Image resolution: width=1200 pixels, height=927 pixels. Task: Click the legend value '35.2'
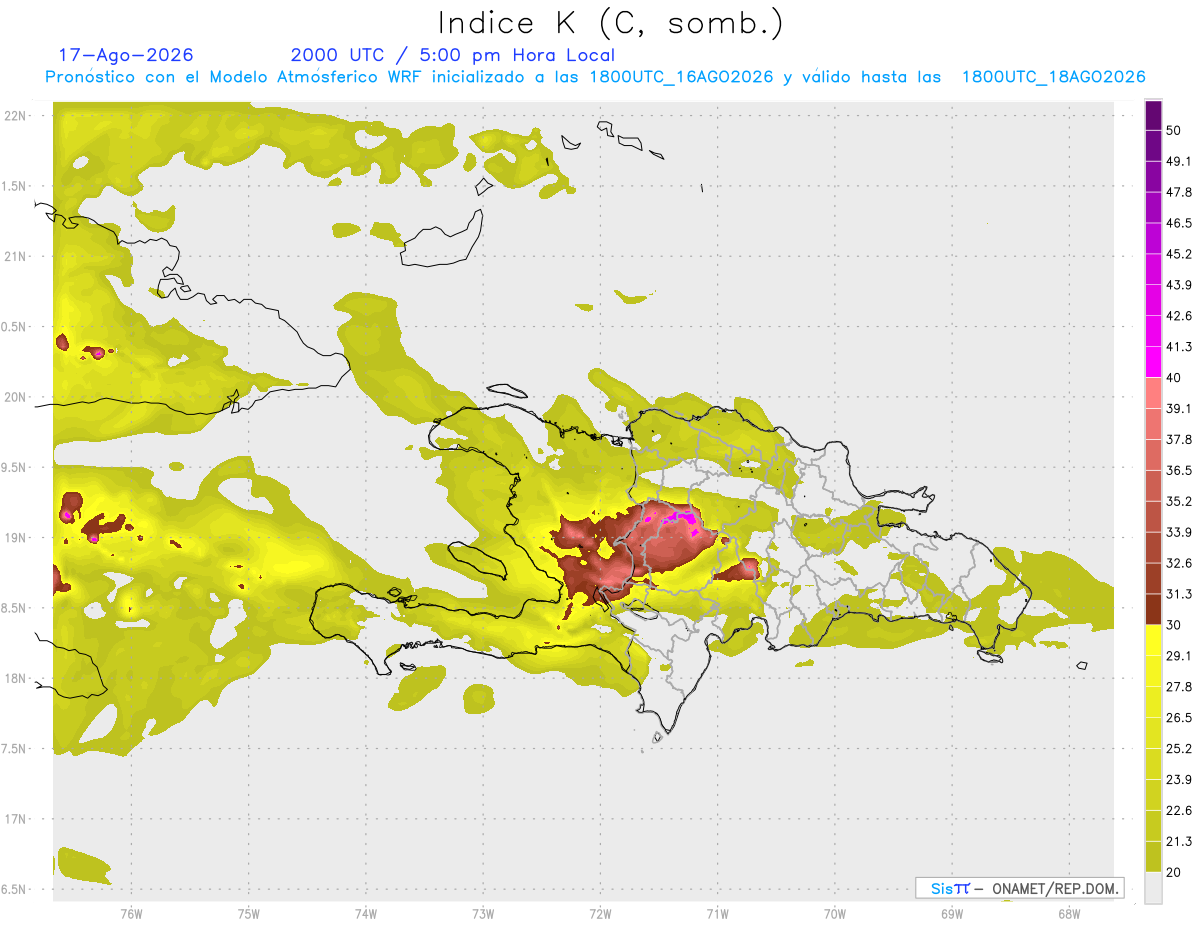(1179, 501)
